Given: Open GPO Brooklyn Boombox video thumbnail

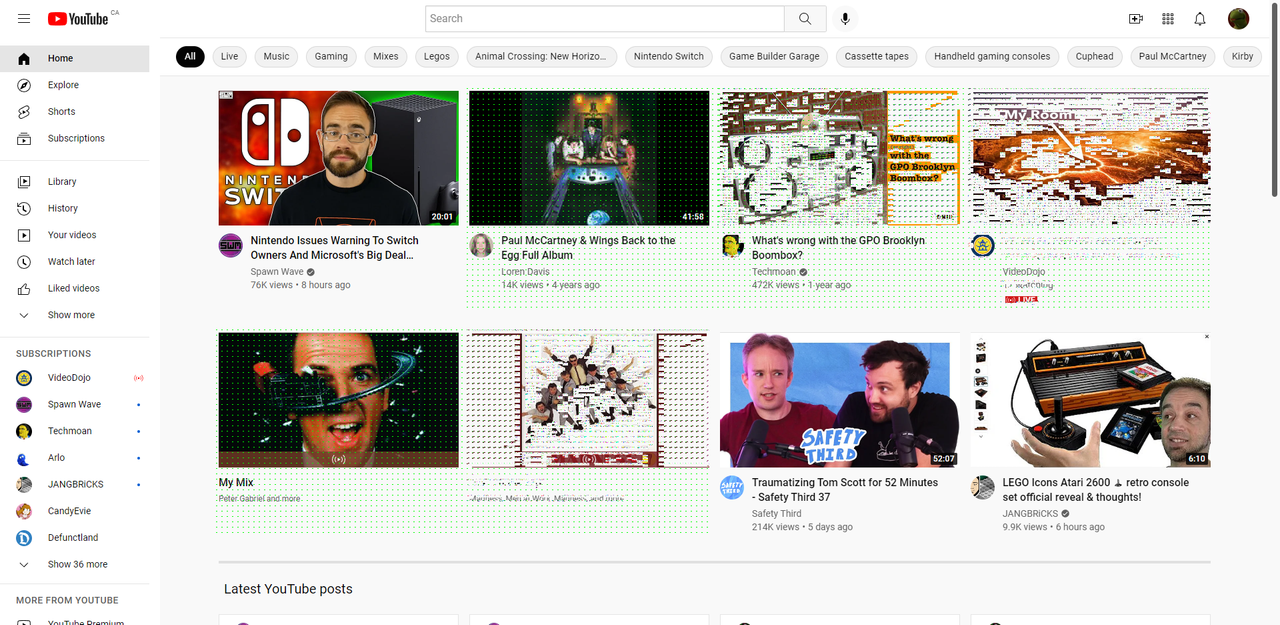Looking at the screenshot, I should 840,158.
